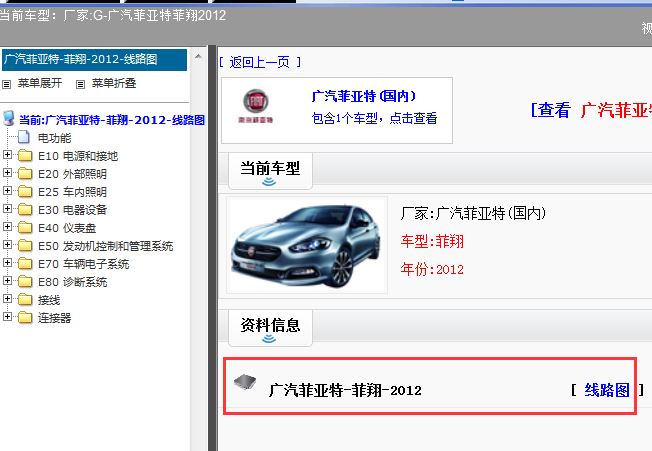This screenshot has height=451, width=652.
Task: Expand the E80 诊断系统 node
Action: (7, 281)
